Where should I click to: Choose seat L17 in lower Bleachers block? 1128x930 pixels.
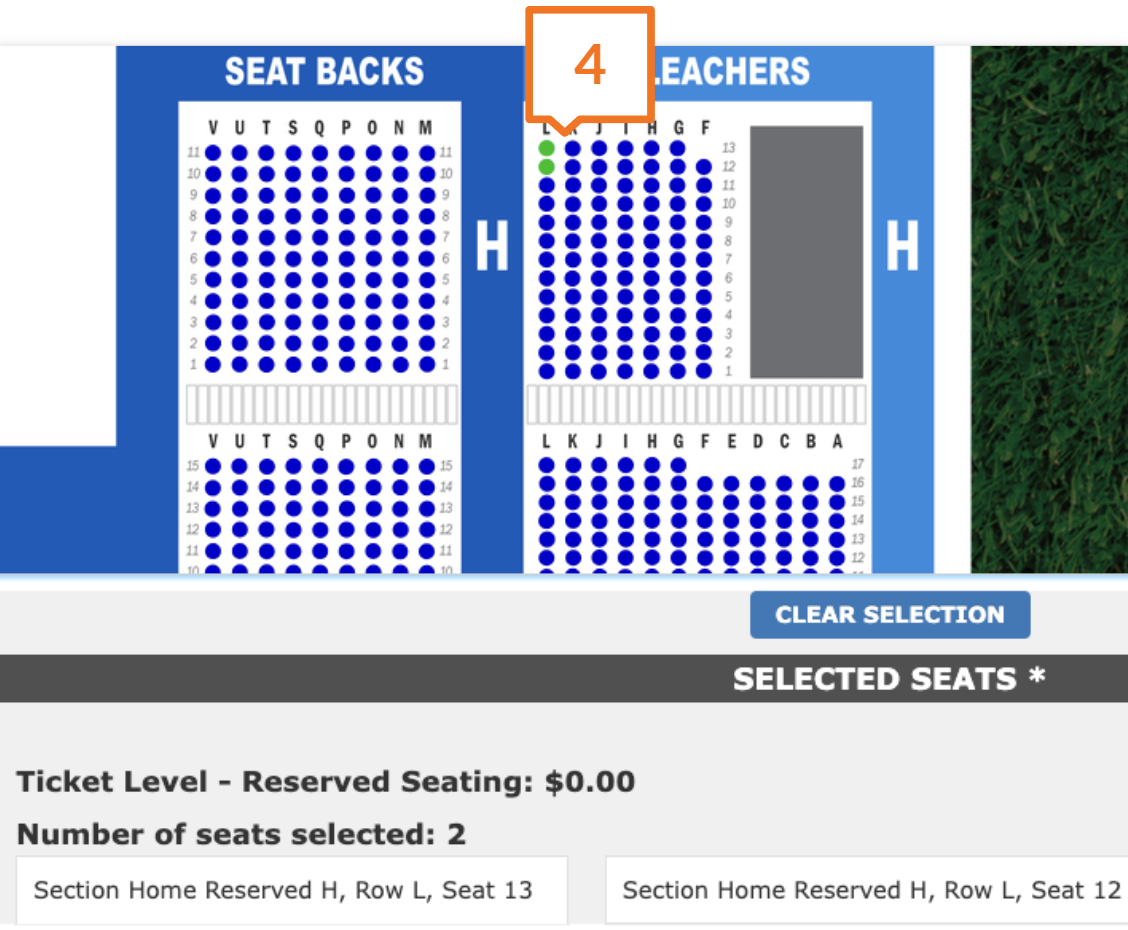(x=547, y=465)
